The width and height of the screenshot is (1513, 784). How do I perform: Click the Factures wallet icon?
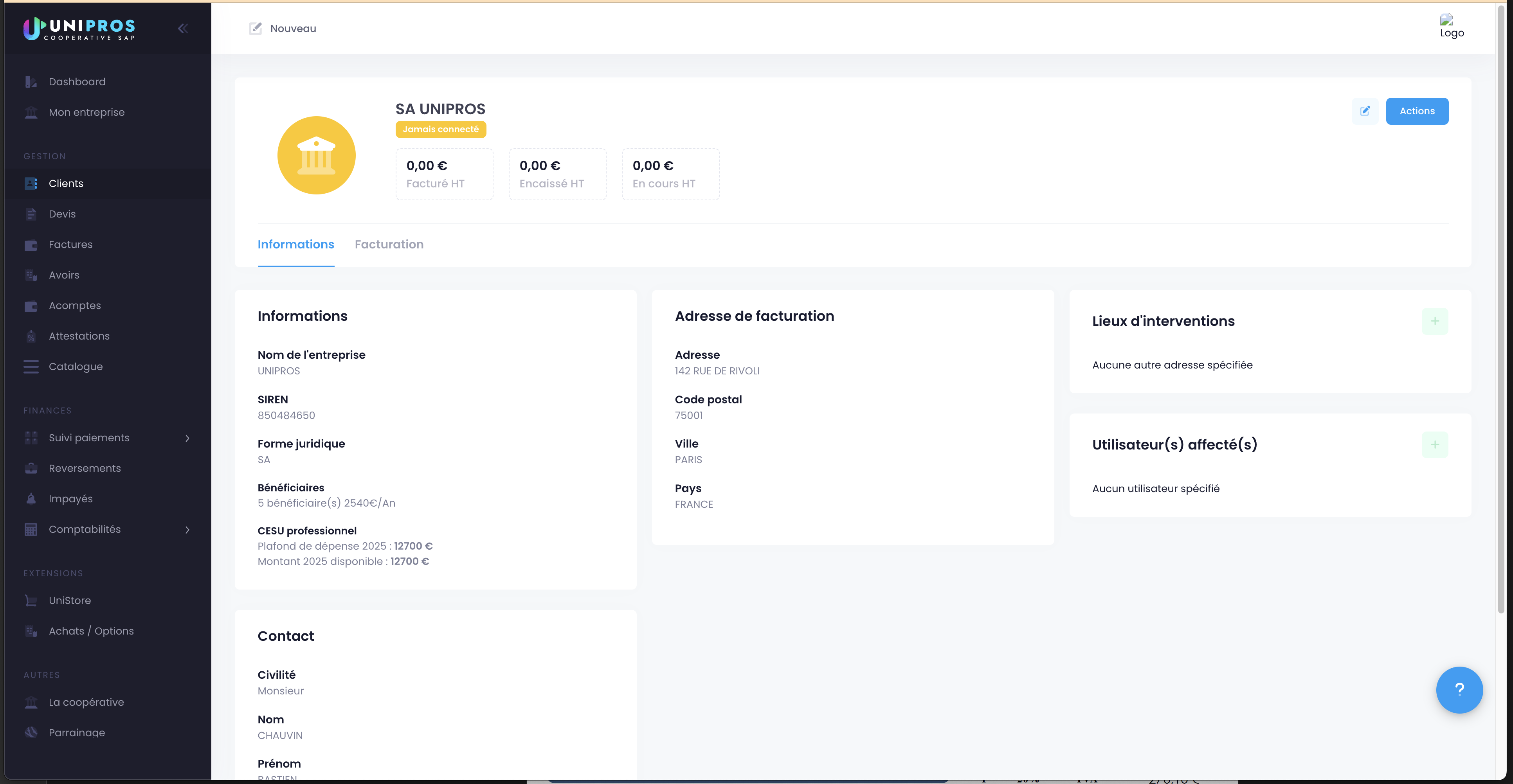(x=31, y=244)
